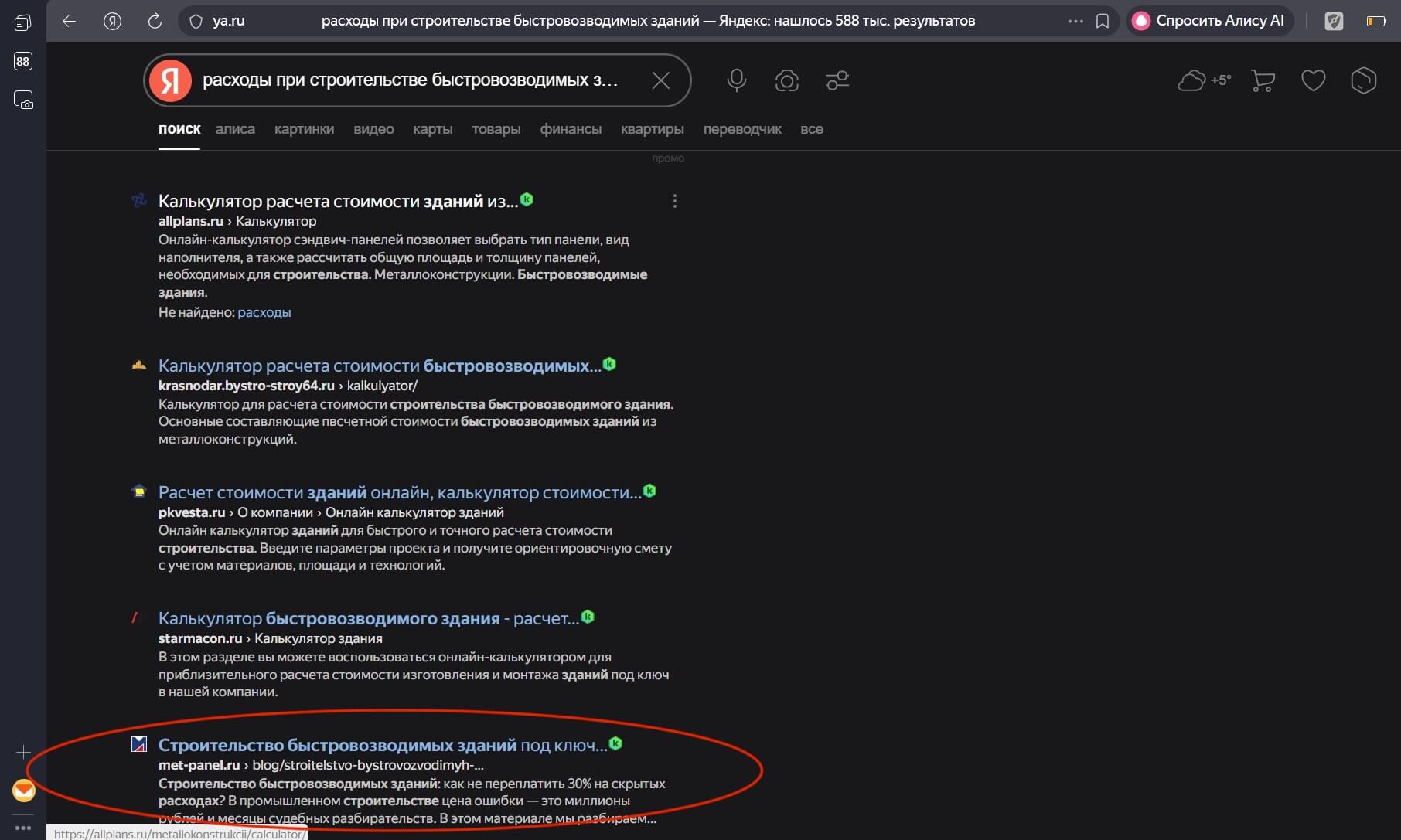Add a new sidebar item with plus

coord(23,752)
